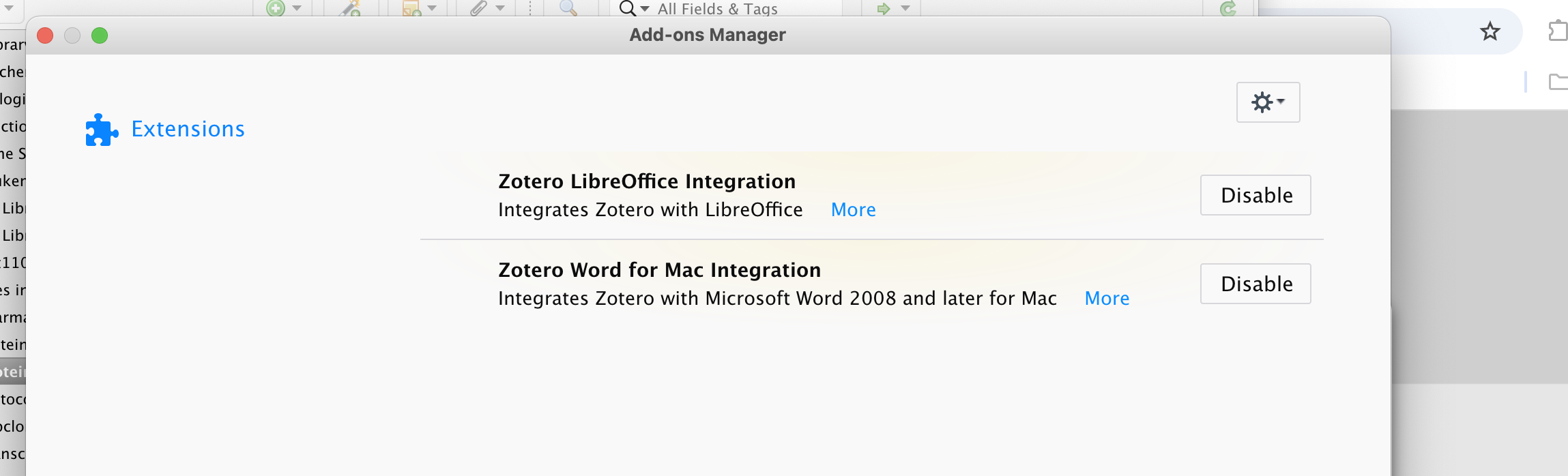
Task: Click the browser bookmark star icon
Action: click(x=1490, y=31)
